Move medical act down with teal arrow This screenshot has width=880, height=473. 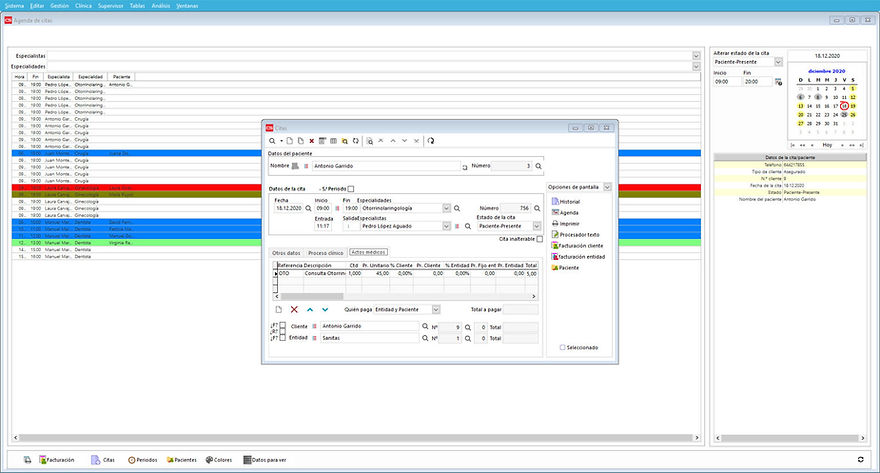coord(325,309)
